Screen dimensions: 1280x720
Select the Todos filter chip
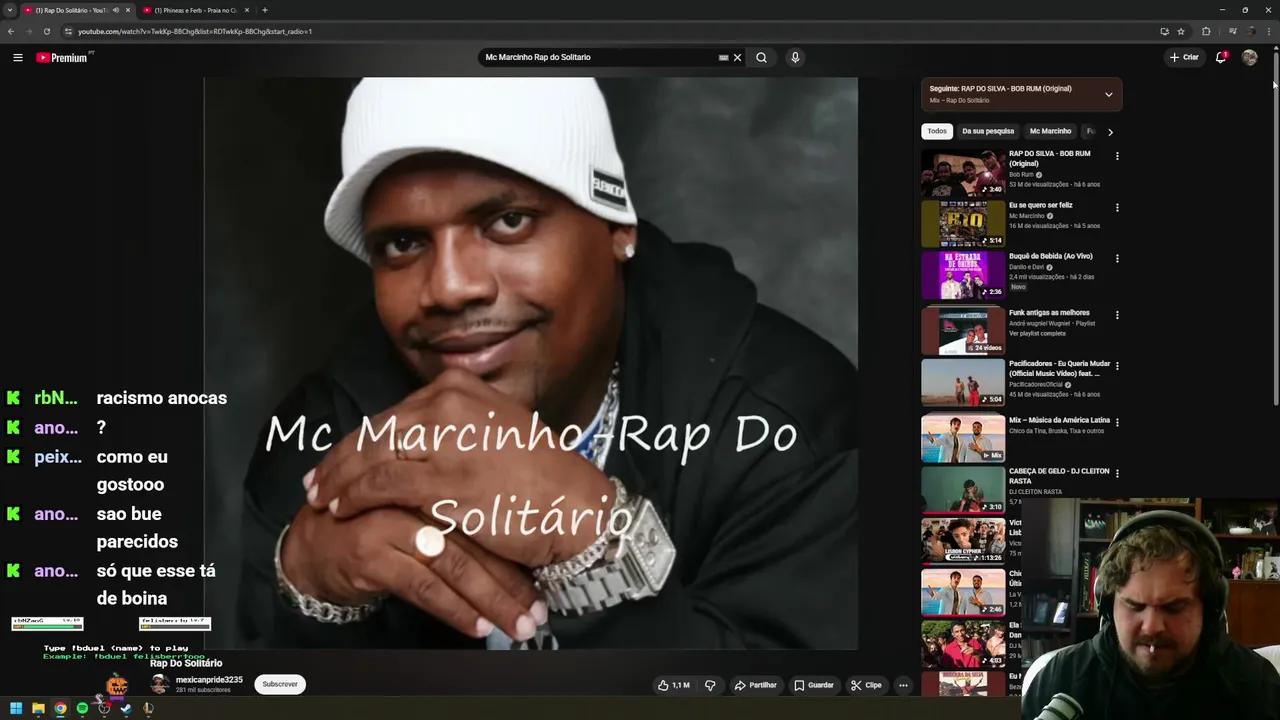pos(937,131)
